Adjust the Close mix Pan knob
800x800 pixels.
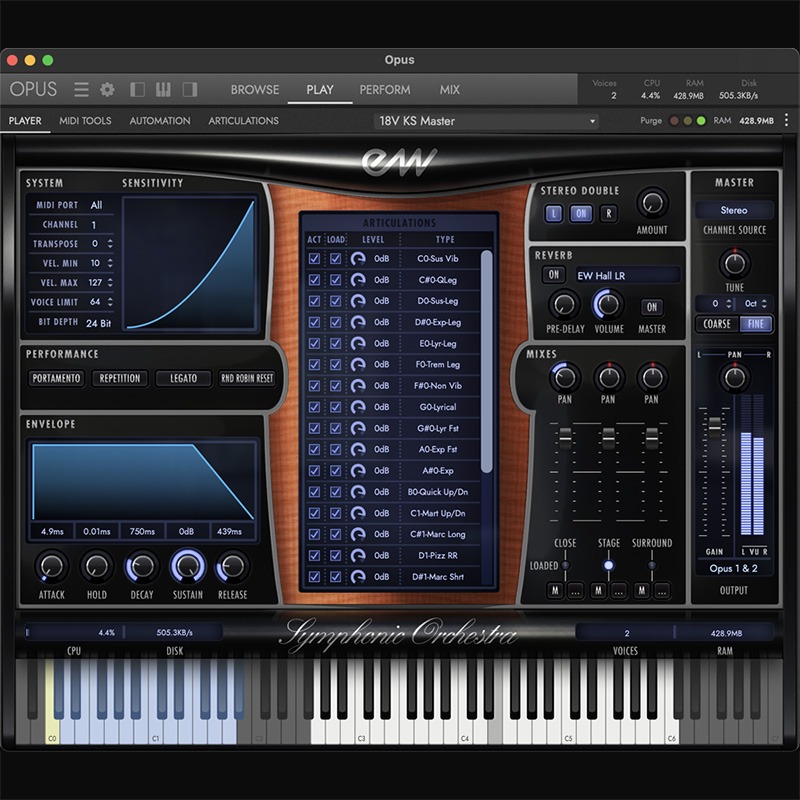point(564,378)
